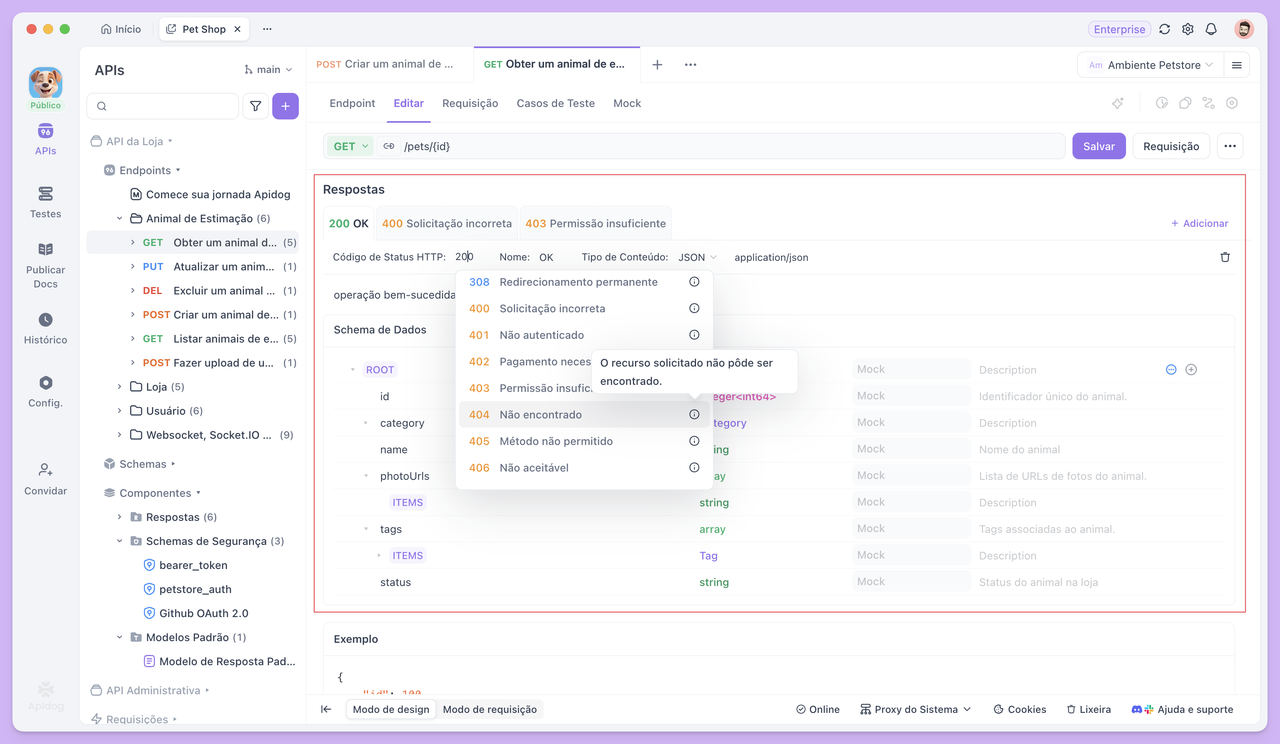Image resolution: width=1280 pixels, height=744 pixels.
Task: Select the 400 Solicitação incorreta response tab
Action: coord(447,223)
